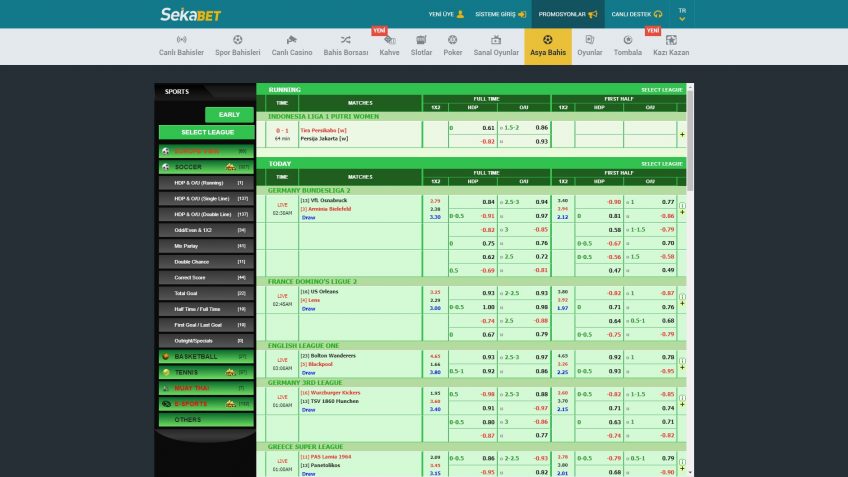The width and height of the screenshot is (848, 477).
Task: Expand more bets plus icon for US Orleans
Action: point(682,303)
